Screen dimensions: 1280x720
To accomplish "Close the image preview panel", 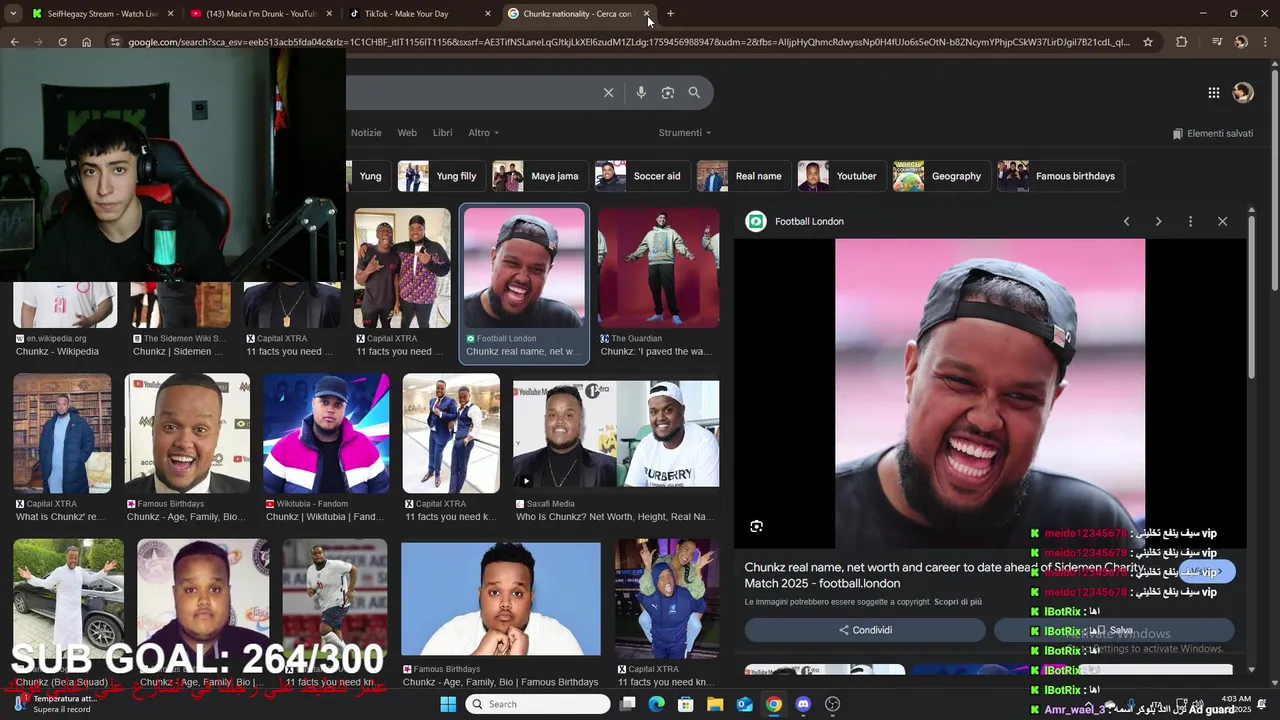I will click(1222, 221).
